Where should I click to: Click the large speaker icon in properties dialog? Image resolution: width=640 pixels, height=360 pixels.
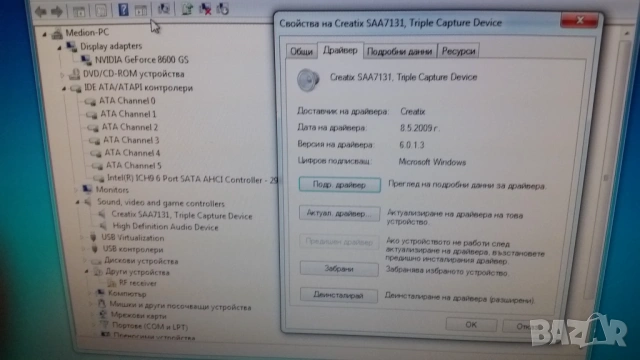coord(308,80)
